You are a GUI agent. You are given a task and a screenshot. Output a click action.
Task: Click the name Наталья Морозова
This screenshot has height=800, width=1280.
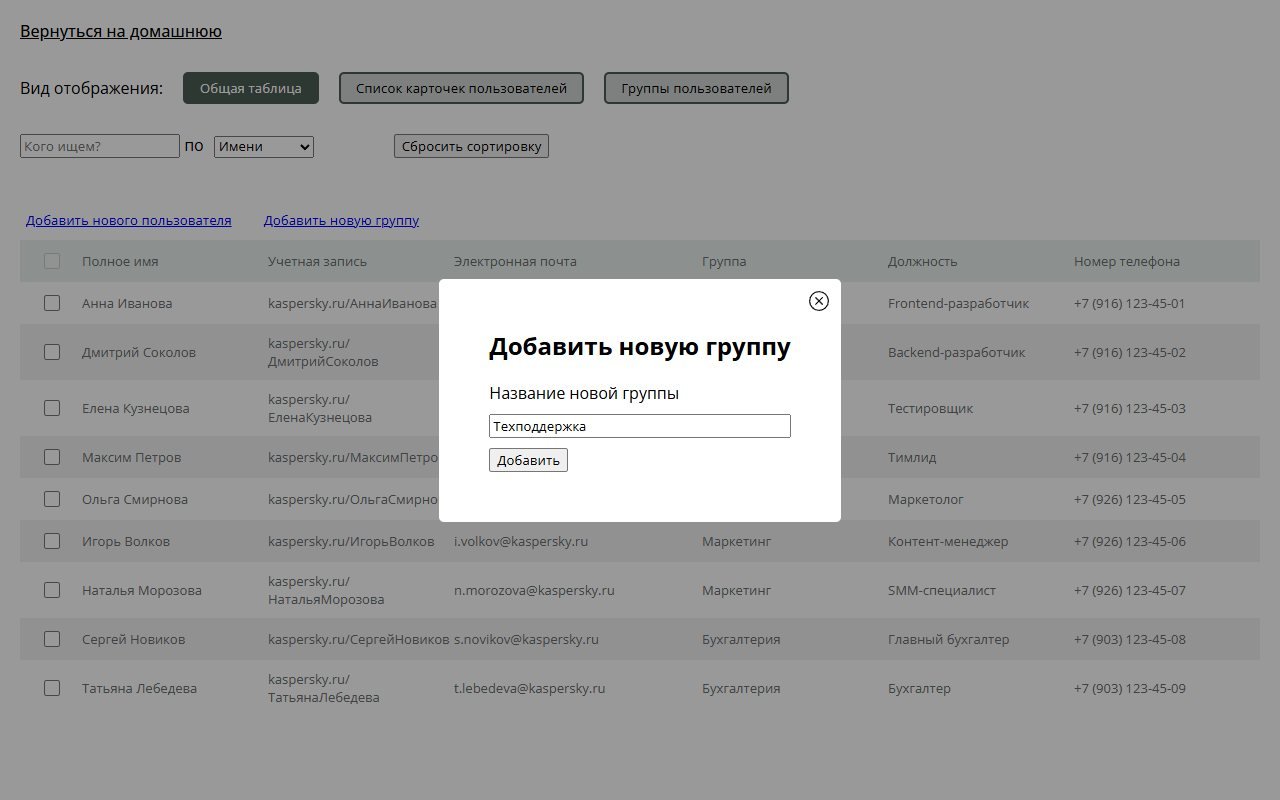(142, 590)
